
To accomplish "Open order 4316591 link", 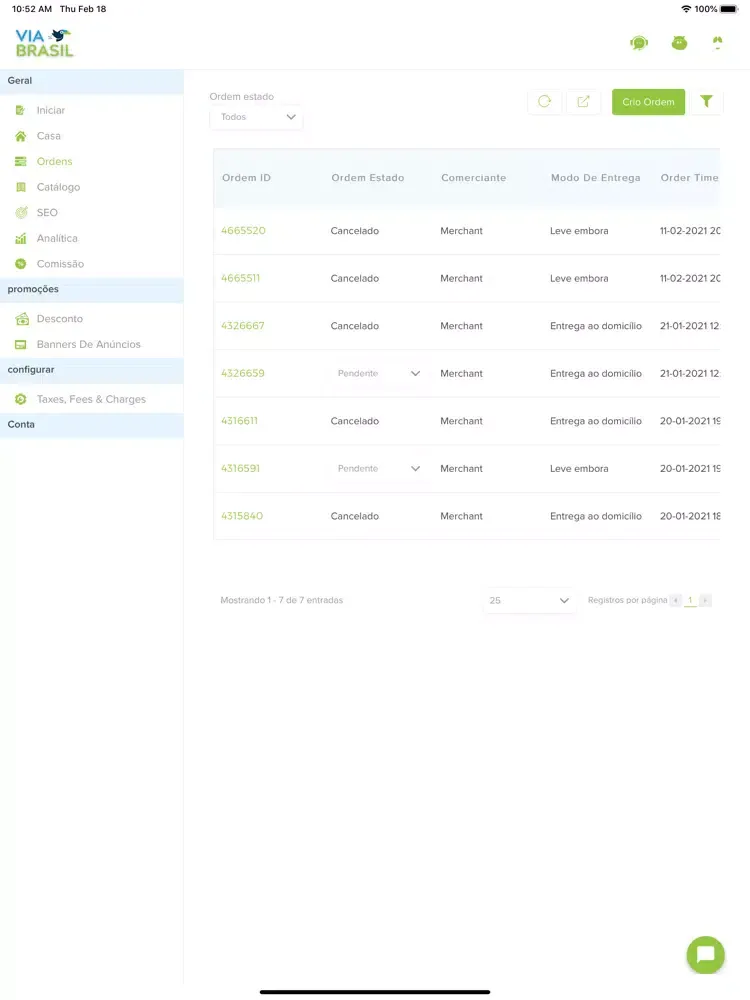I will click(x=240, y=468).
